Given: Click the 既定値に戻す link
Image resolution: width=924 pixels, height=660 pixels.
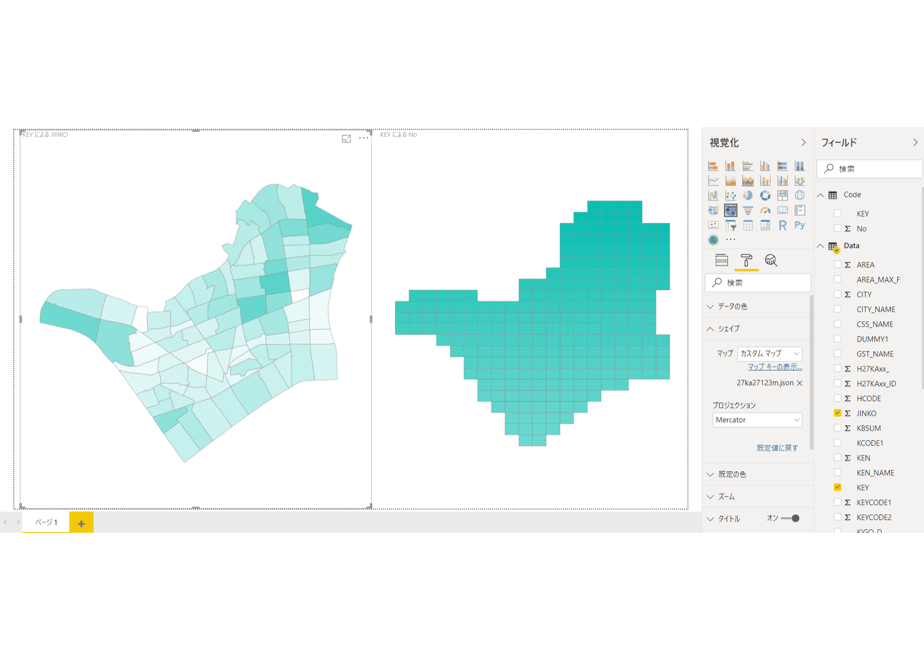Looking at the screenshot, I should pyautogui.click(x=777, y=448).
